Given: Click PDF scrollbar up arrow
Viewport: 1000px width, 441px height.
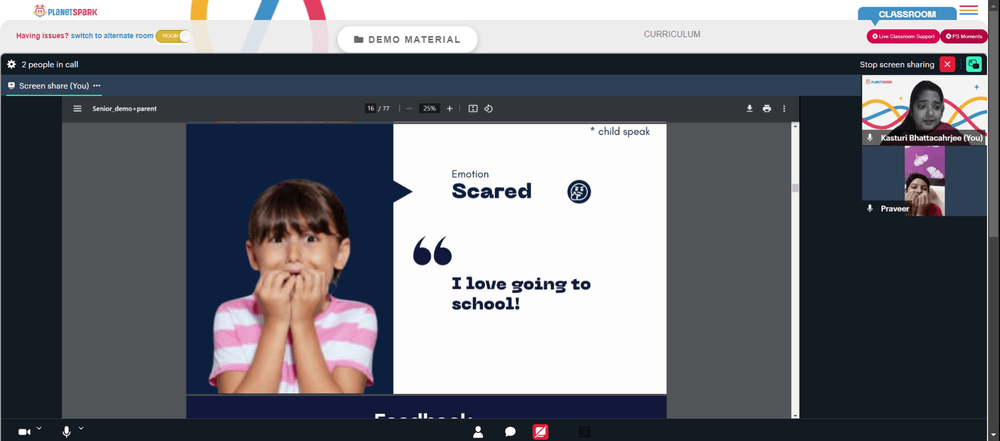Looking at the screenshot, I should coord(795,126).
